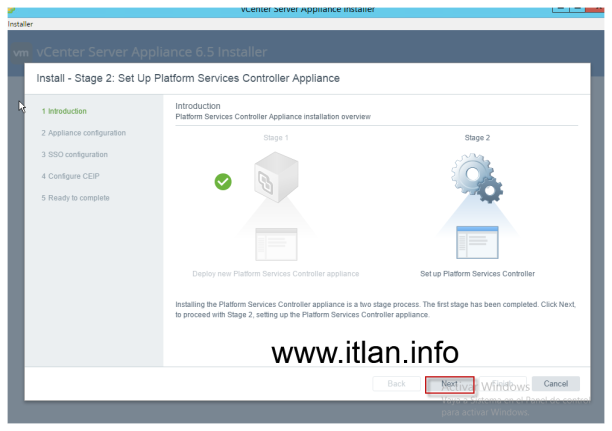Minimize the vCenter installer window
Viewport: 612px width, 431px height.
point(563,7)
